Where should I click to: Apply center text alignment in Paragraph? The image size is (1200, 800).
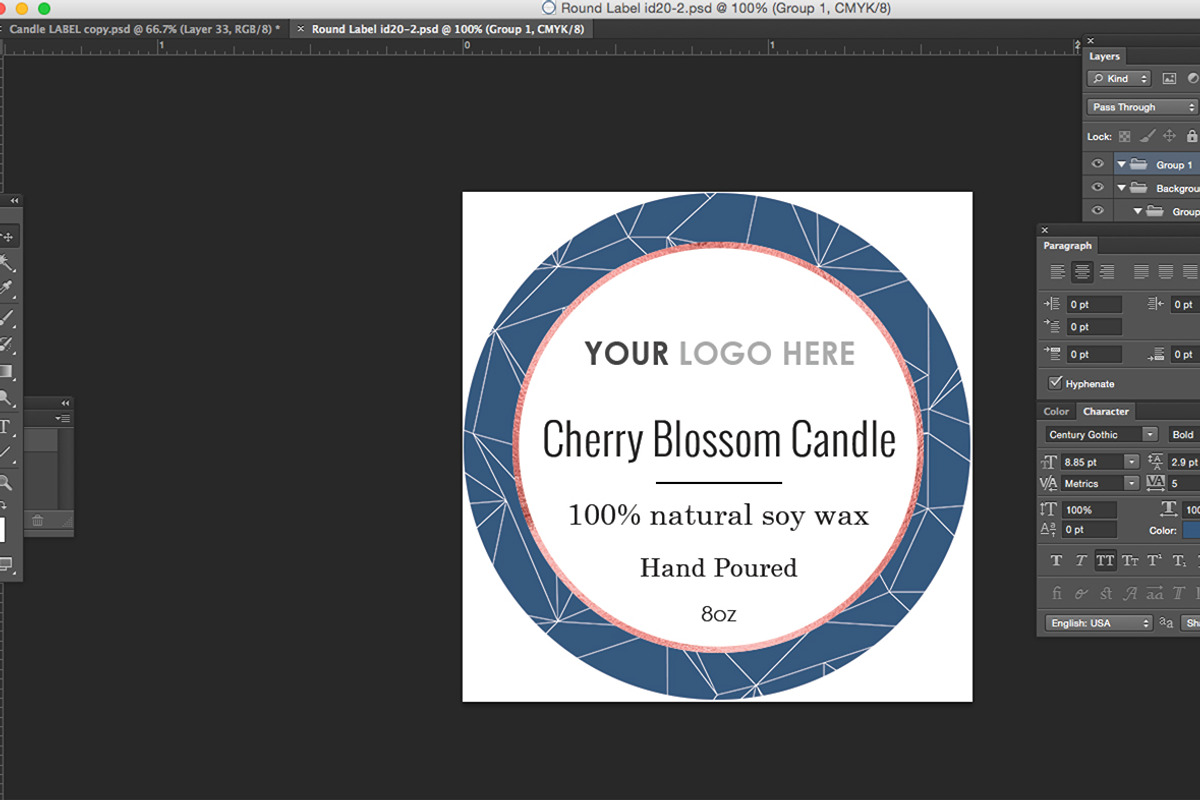click(1081, 272)
